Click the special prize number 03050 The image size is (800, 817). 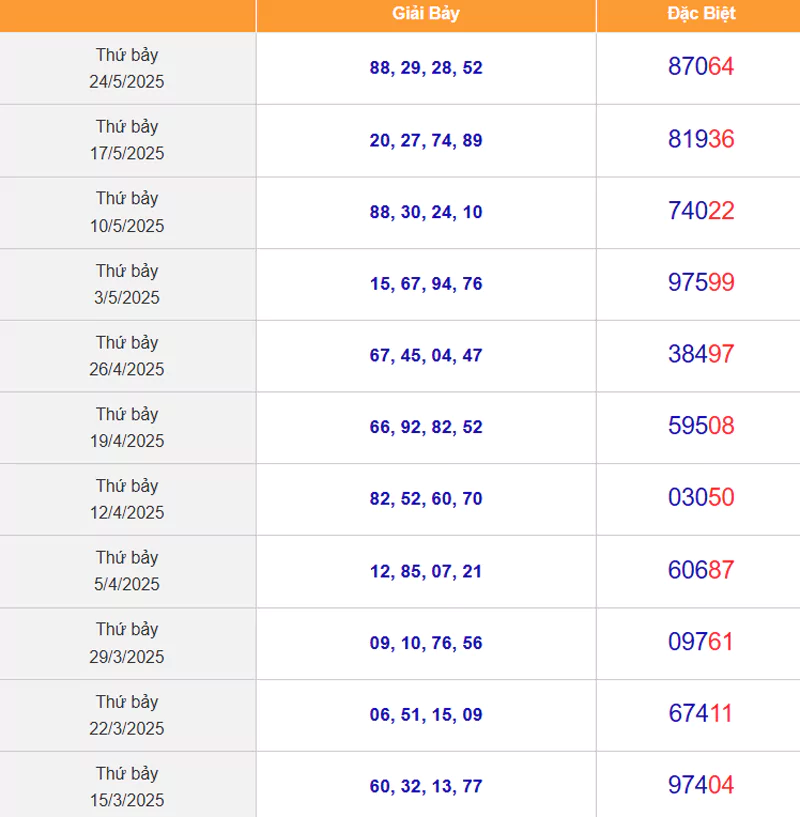coord(701,498)
